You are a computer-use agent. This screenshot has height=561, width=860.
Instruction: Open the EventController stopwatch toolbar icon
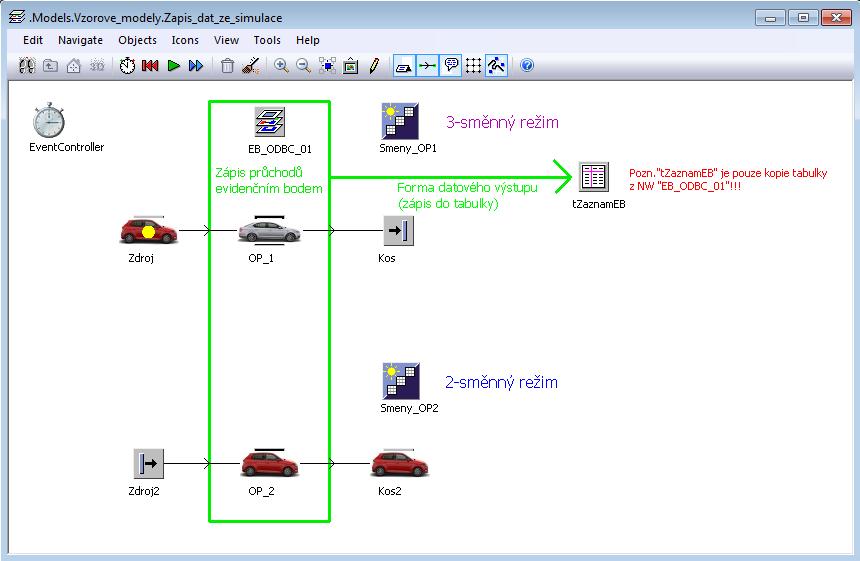[x=127, y=66]
